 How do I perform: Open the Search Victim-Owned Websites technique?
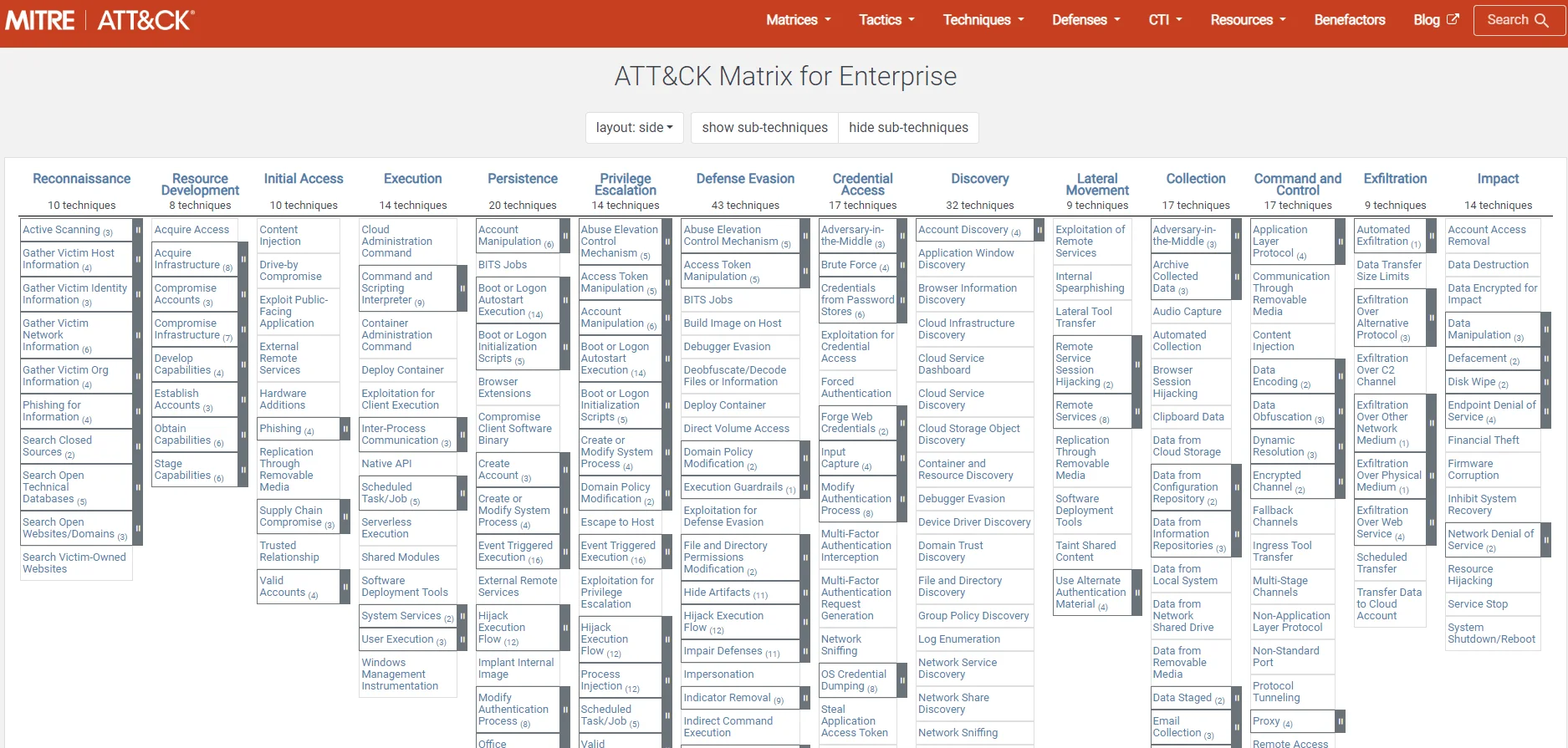[74, 563]
